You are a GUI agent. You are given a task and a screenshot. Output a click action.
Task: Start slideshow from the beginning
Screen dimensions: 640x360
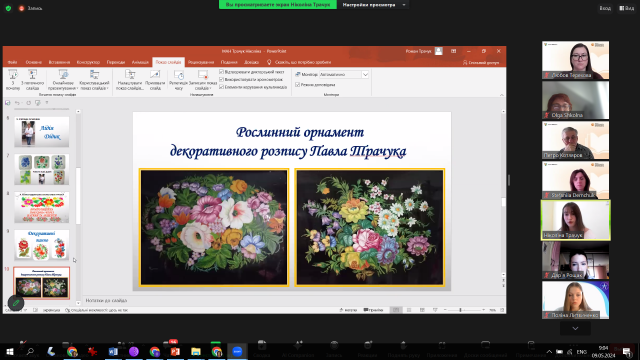[13, 80]
